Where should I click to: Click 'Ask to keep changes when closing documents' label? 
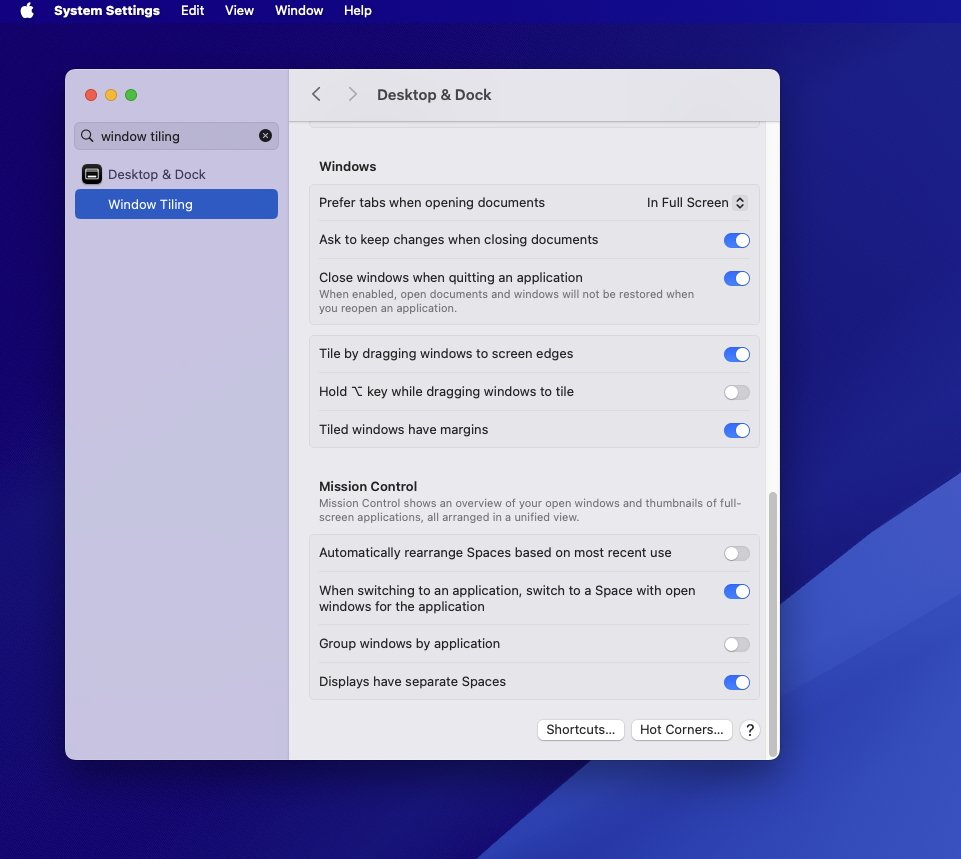click(458, 240)
